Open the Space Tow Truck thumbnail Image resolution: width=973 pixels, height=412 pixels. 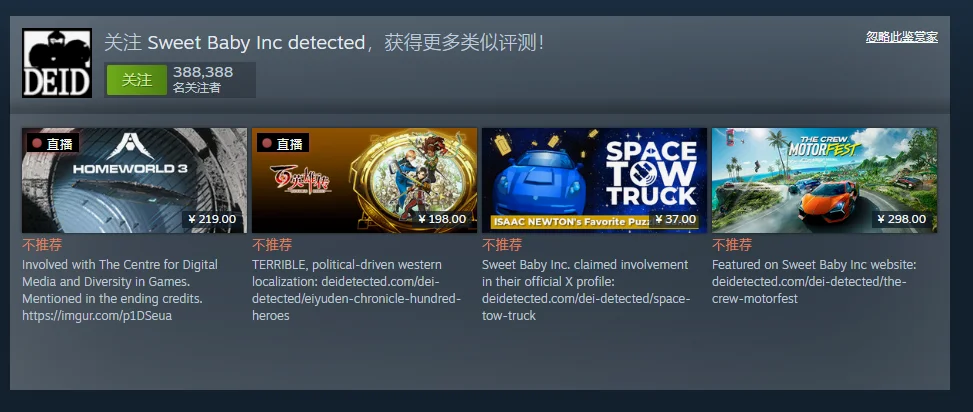point(594,181)
